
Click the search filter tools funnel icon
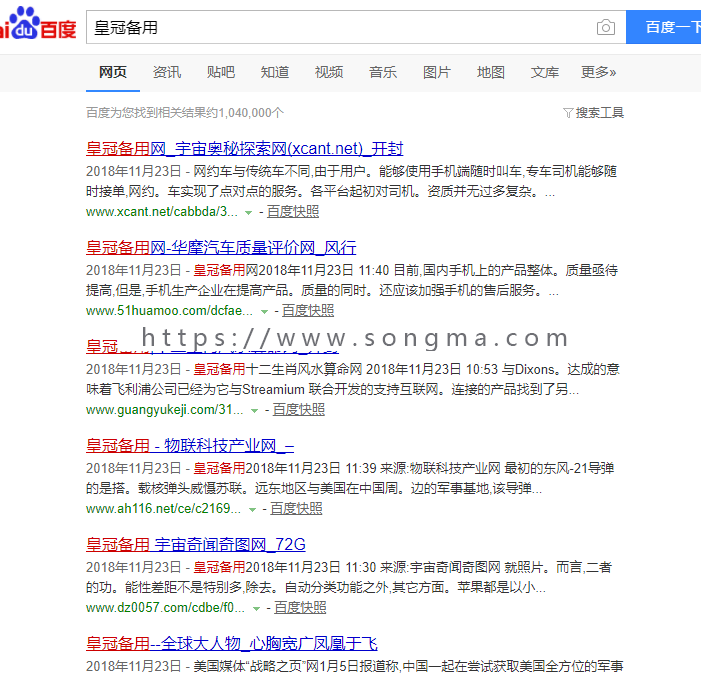click(568, 113)
